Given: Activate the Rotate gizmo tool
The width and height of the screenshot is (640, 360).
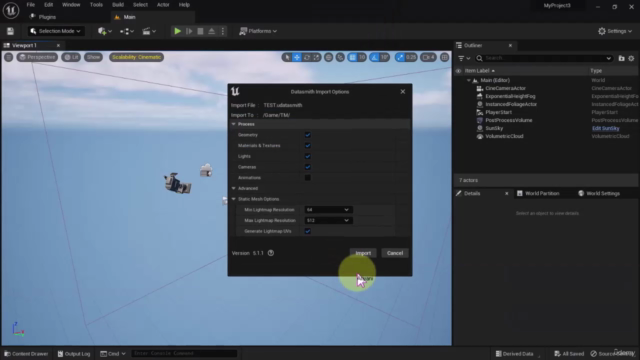Looking at the screenshot, I should coord(307,58).
